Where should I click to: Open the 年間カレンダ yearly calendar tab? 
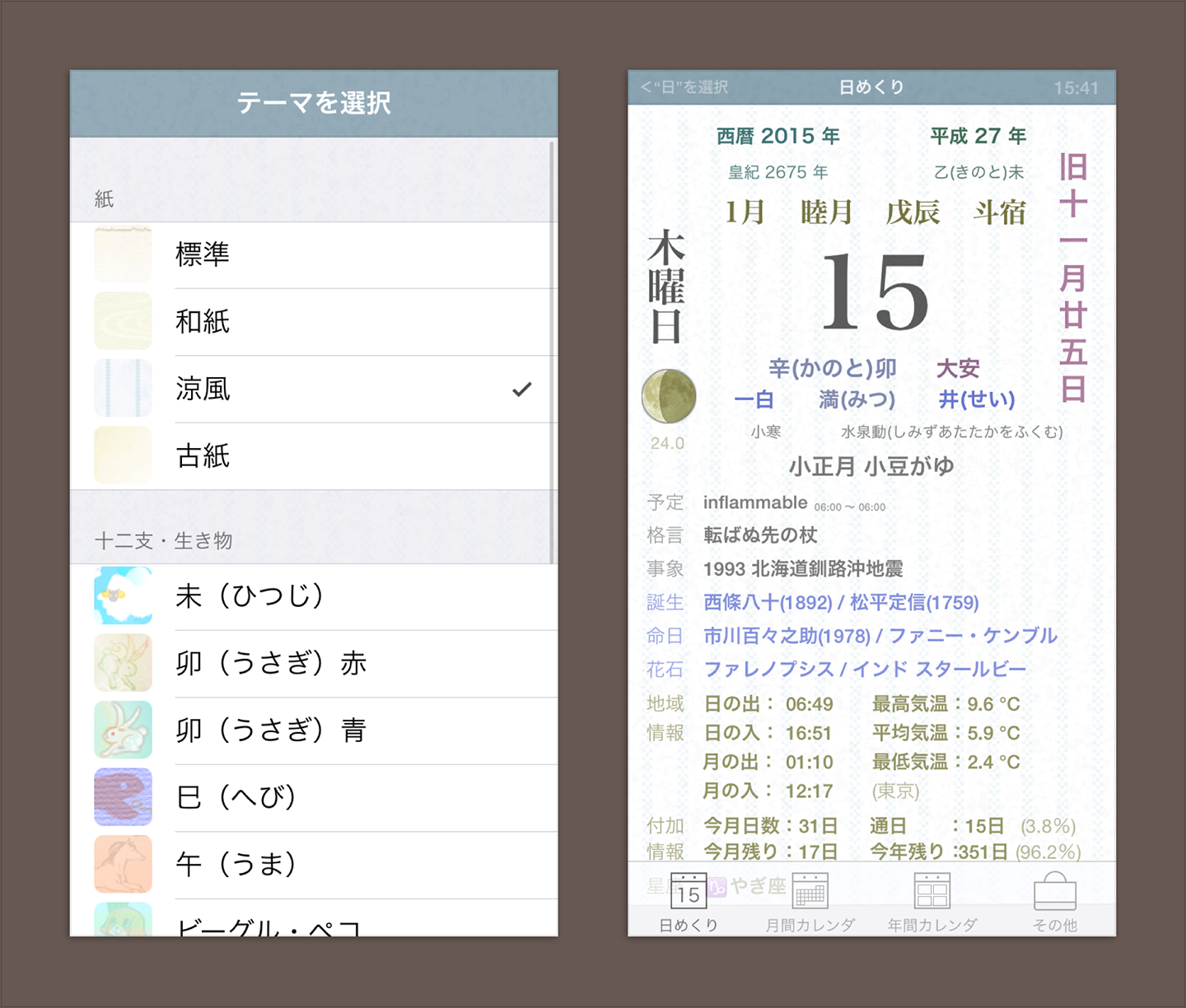point(932,903)
